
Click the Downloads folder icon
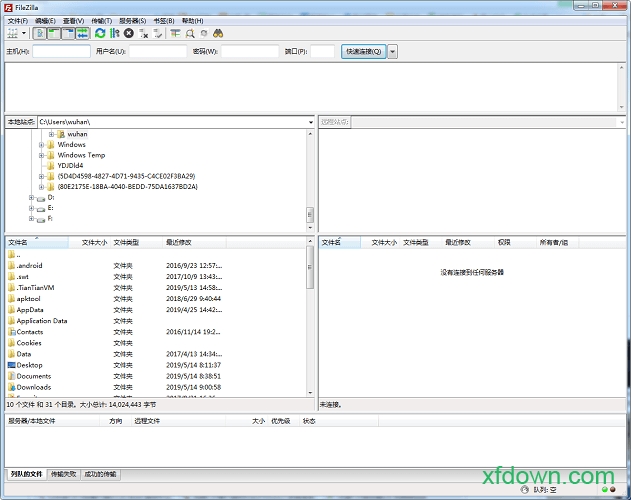pyautogui.click(x=12, y=387)
